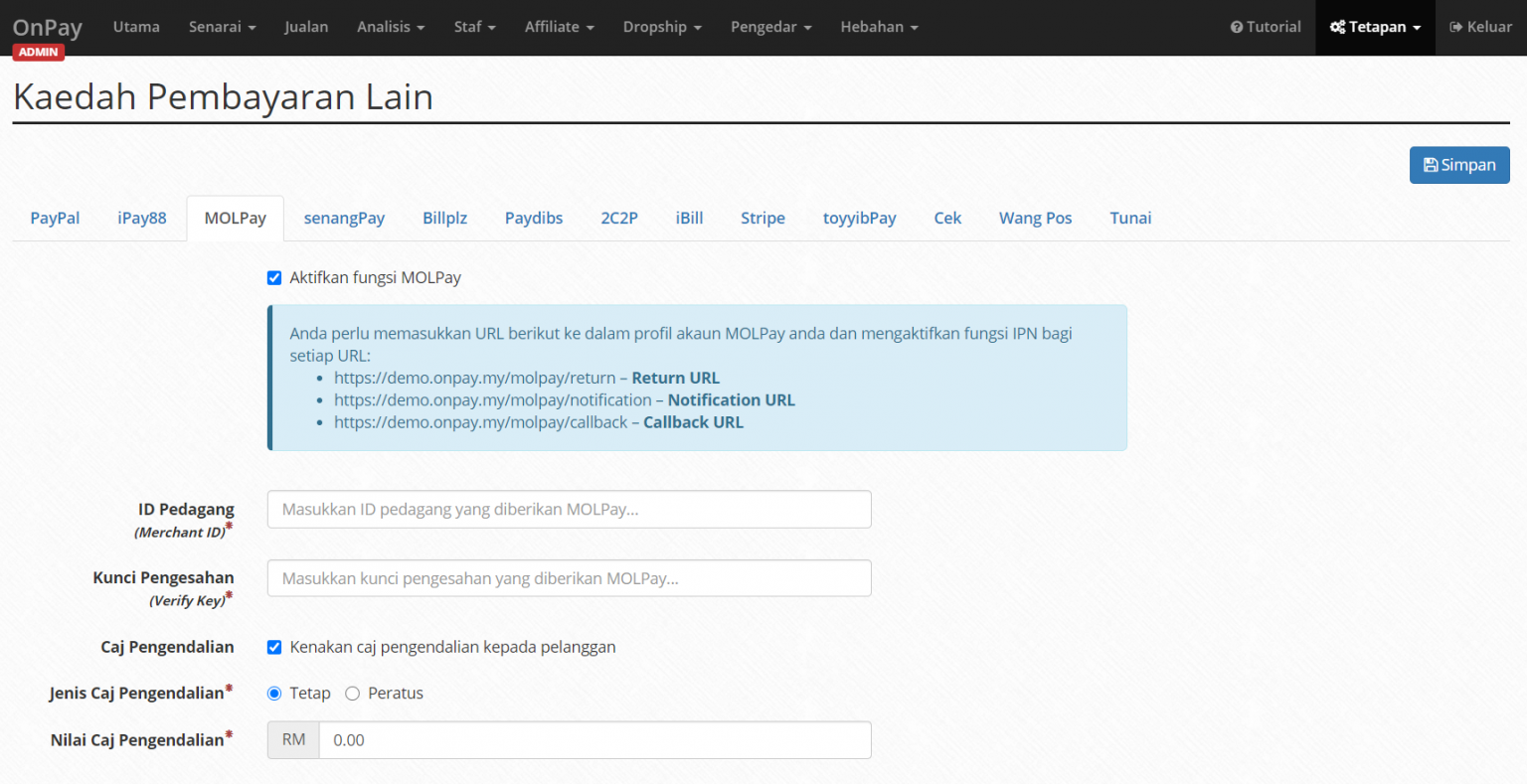This screenshot has height=784, width=1527.
Task: Click the red ADMIN badge
Action: (39, 52)
